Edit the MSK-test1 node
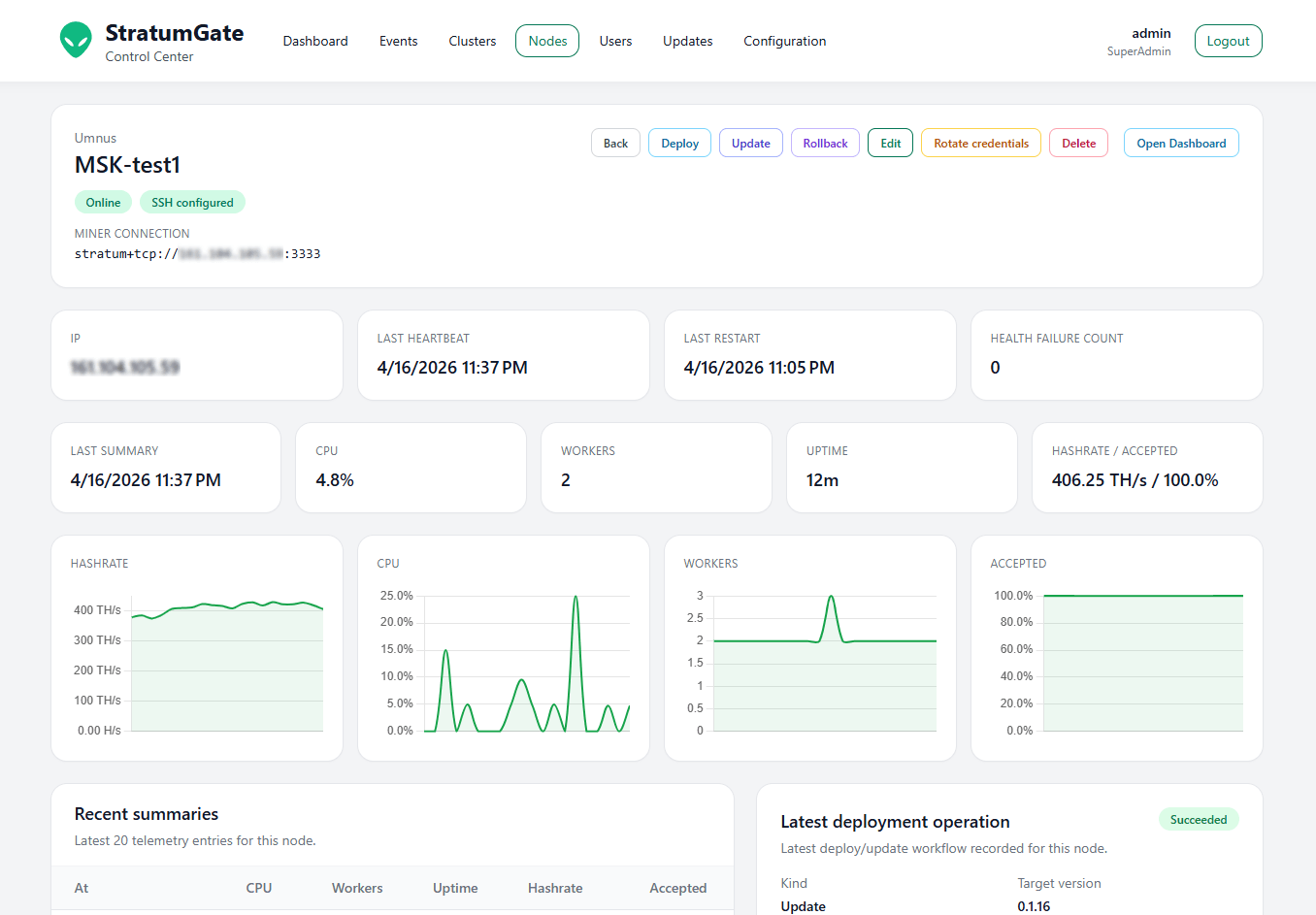1316x915 pixels. coord(890,143)
